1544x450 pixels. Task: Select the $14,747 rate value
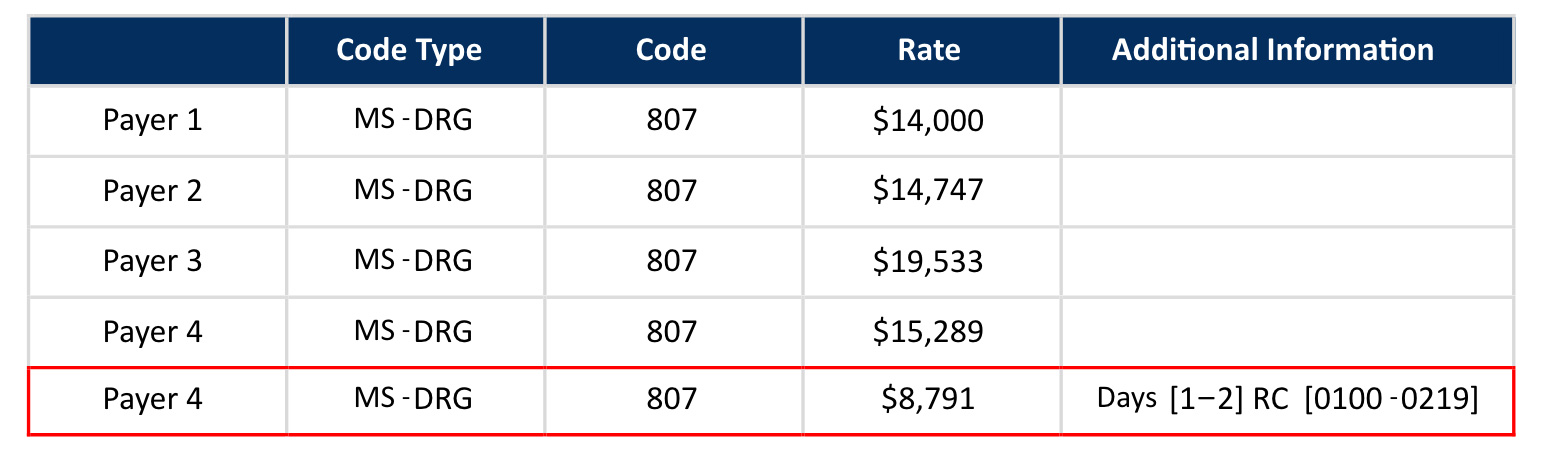(x=928, y=191)
